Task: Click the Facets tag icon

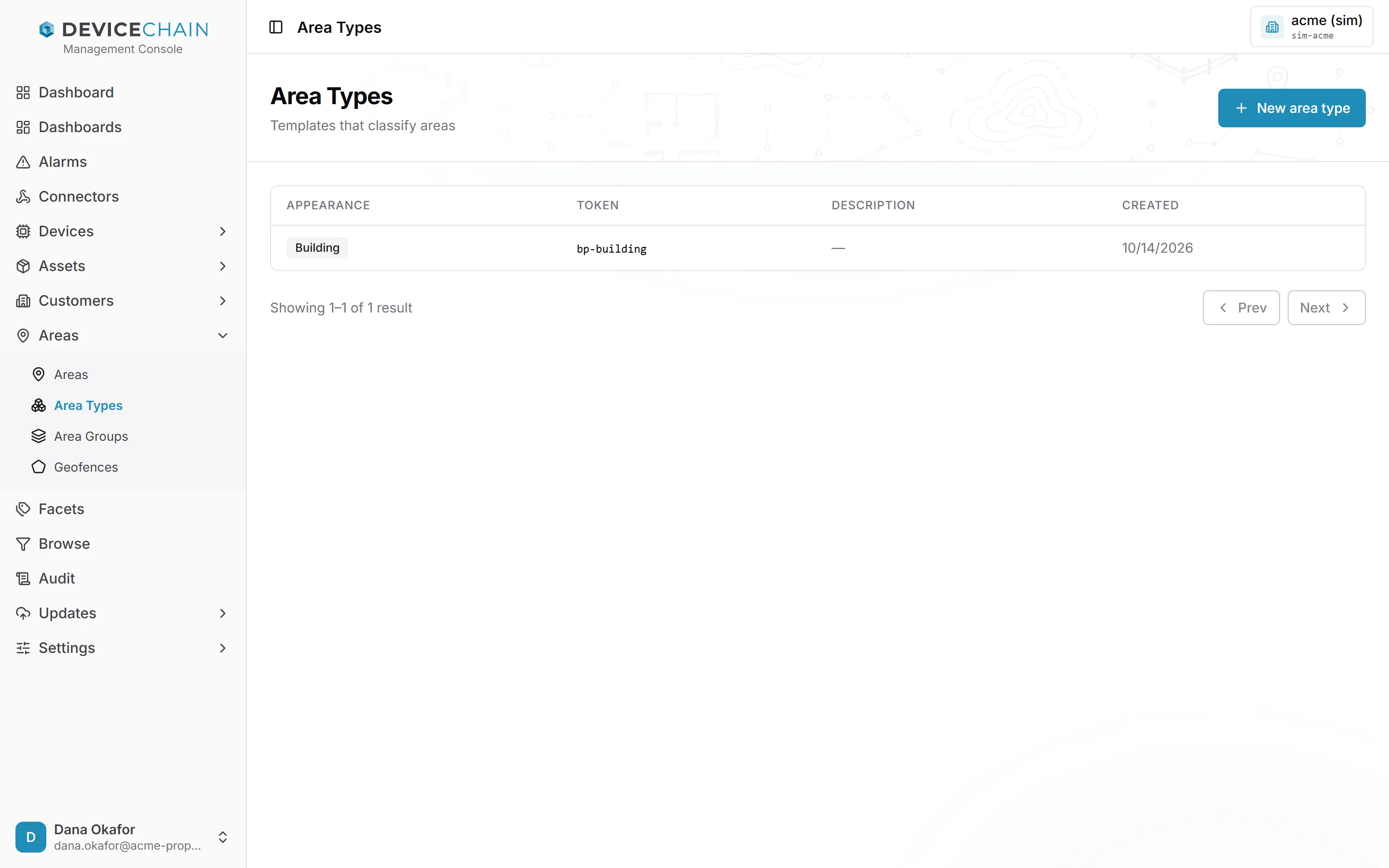Action: pos(23,509)
